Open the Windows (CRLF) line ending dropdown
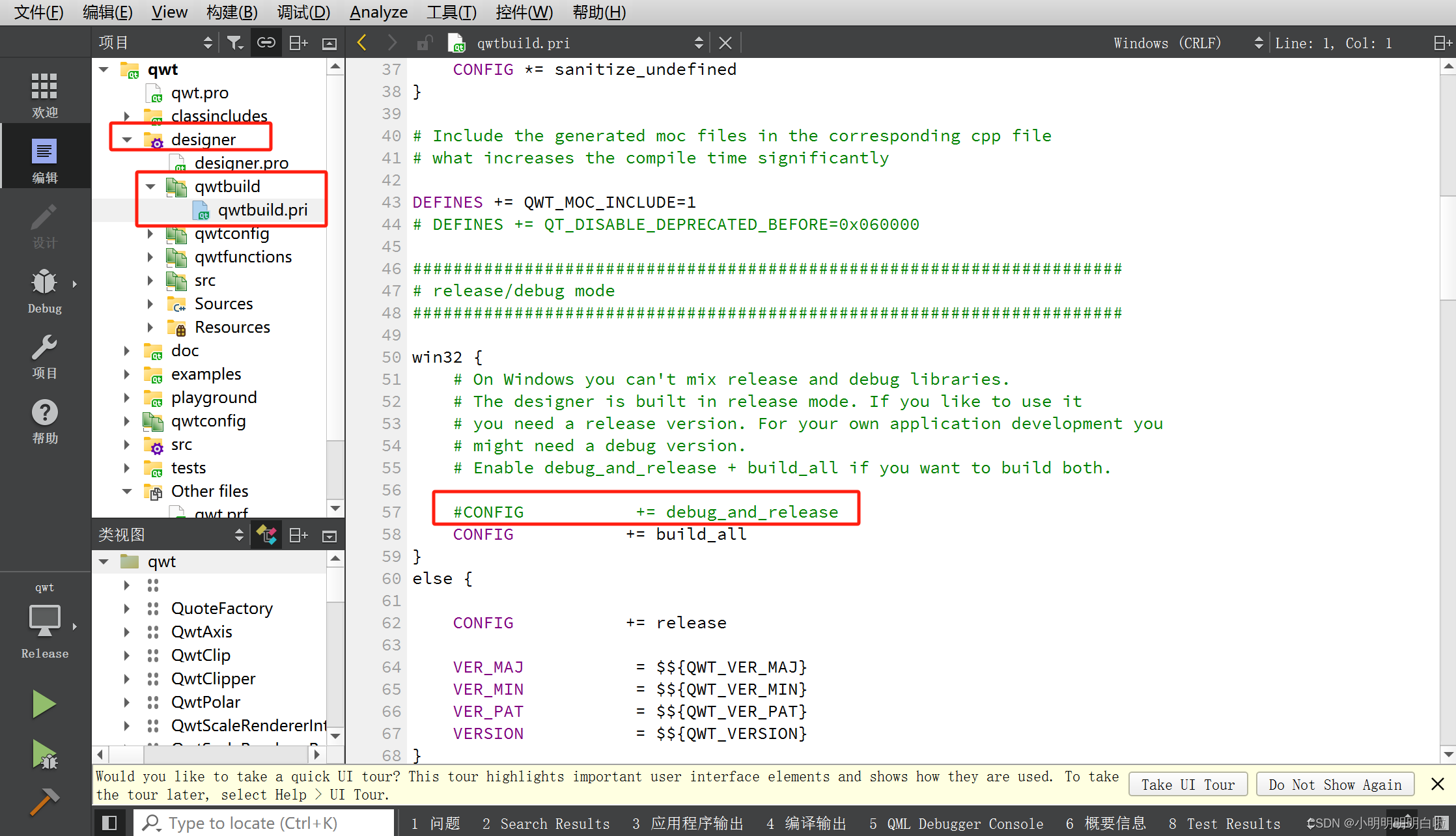The height and width of the screenshot is (836, 1456). [1186, 43]
